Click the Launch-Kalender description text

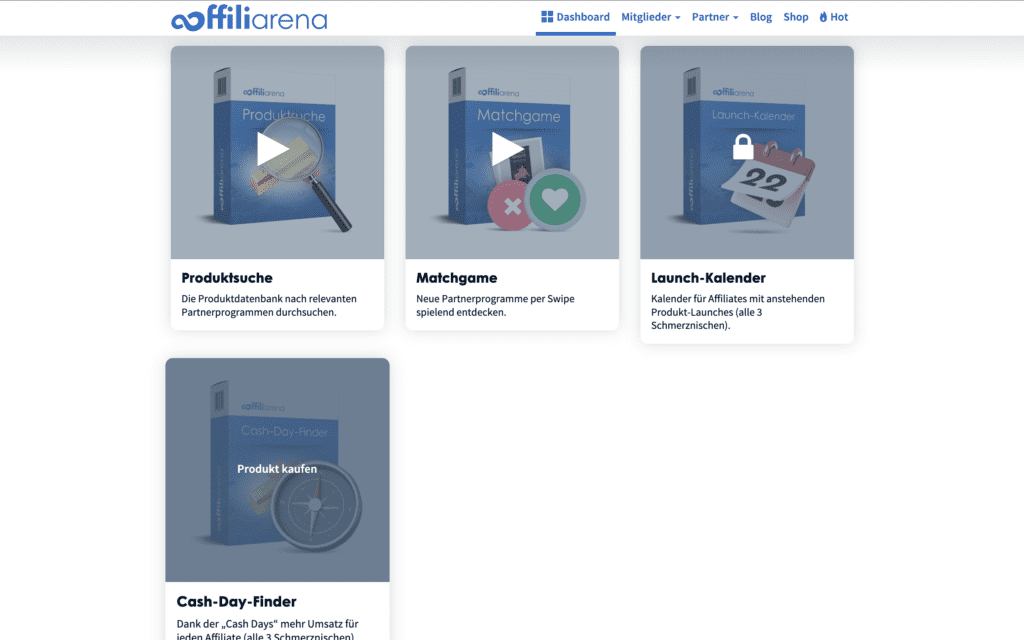click(738, 312)
